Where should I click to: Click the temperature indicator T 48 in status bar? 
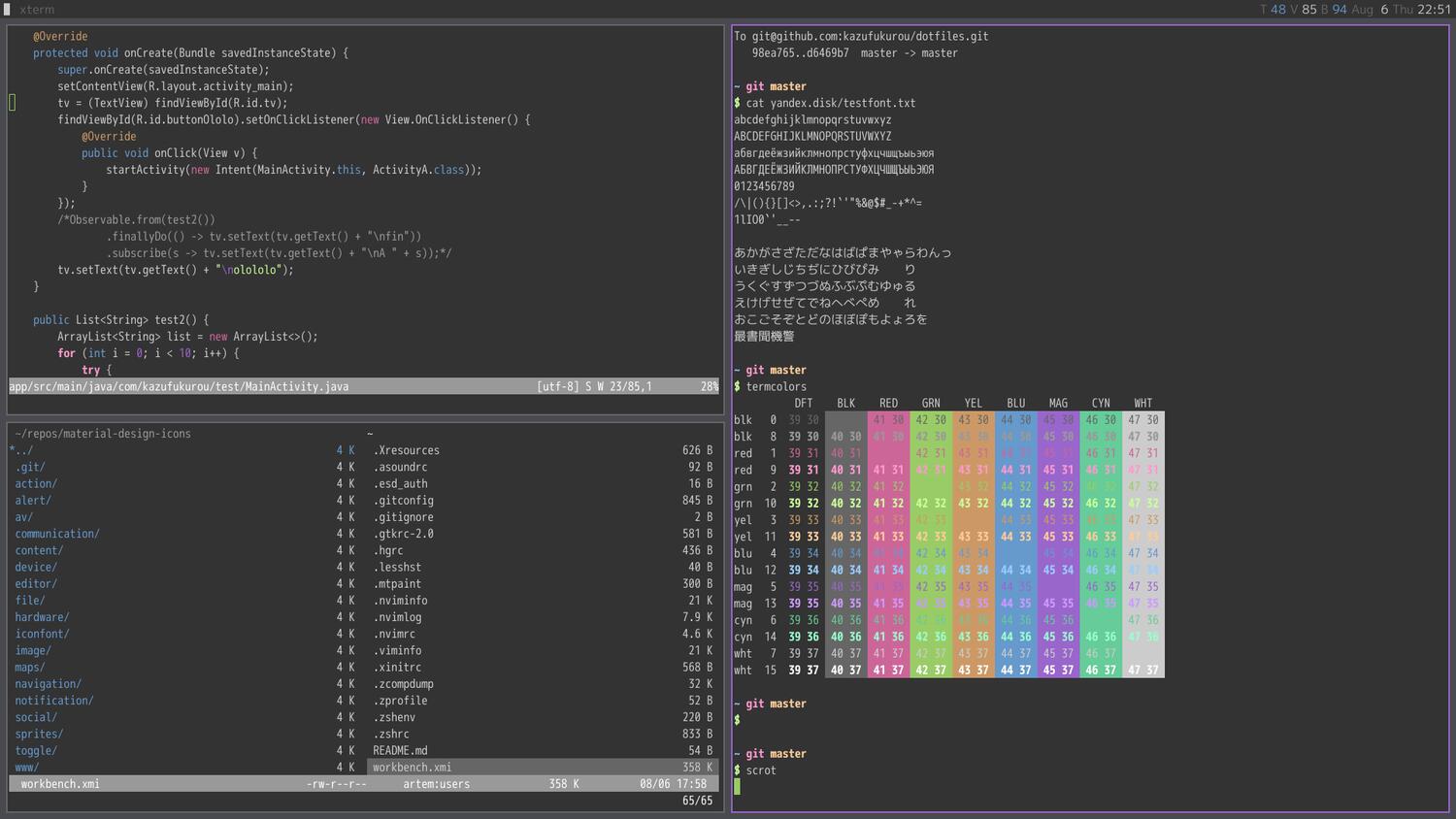1272,9
